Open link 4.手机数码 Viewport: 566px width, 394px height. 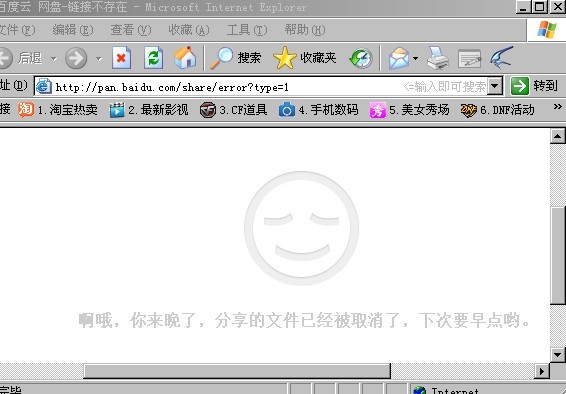coord(318,110)
